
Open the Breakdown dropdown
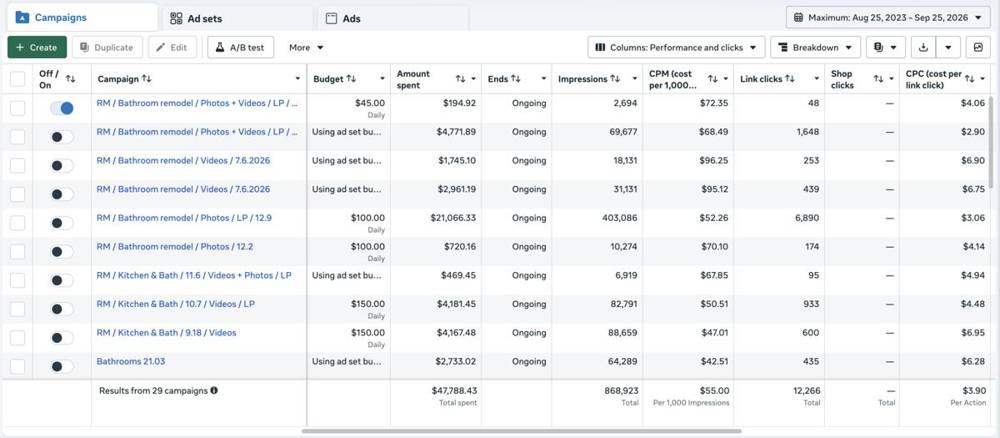[x=815, y=47]
